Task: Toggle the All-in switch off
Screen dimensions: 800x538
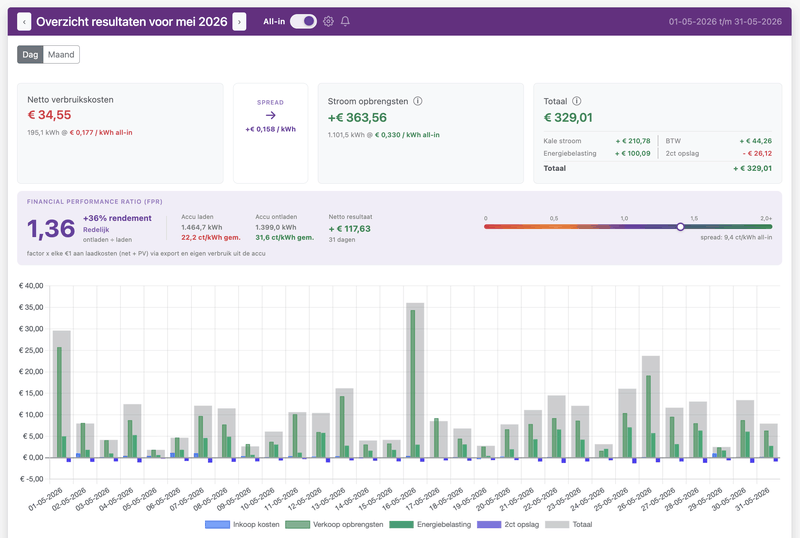Action: pyautogui.click(x=303, y=21)
